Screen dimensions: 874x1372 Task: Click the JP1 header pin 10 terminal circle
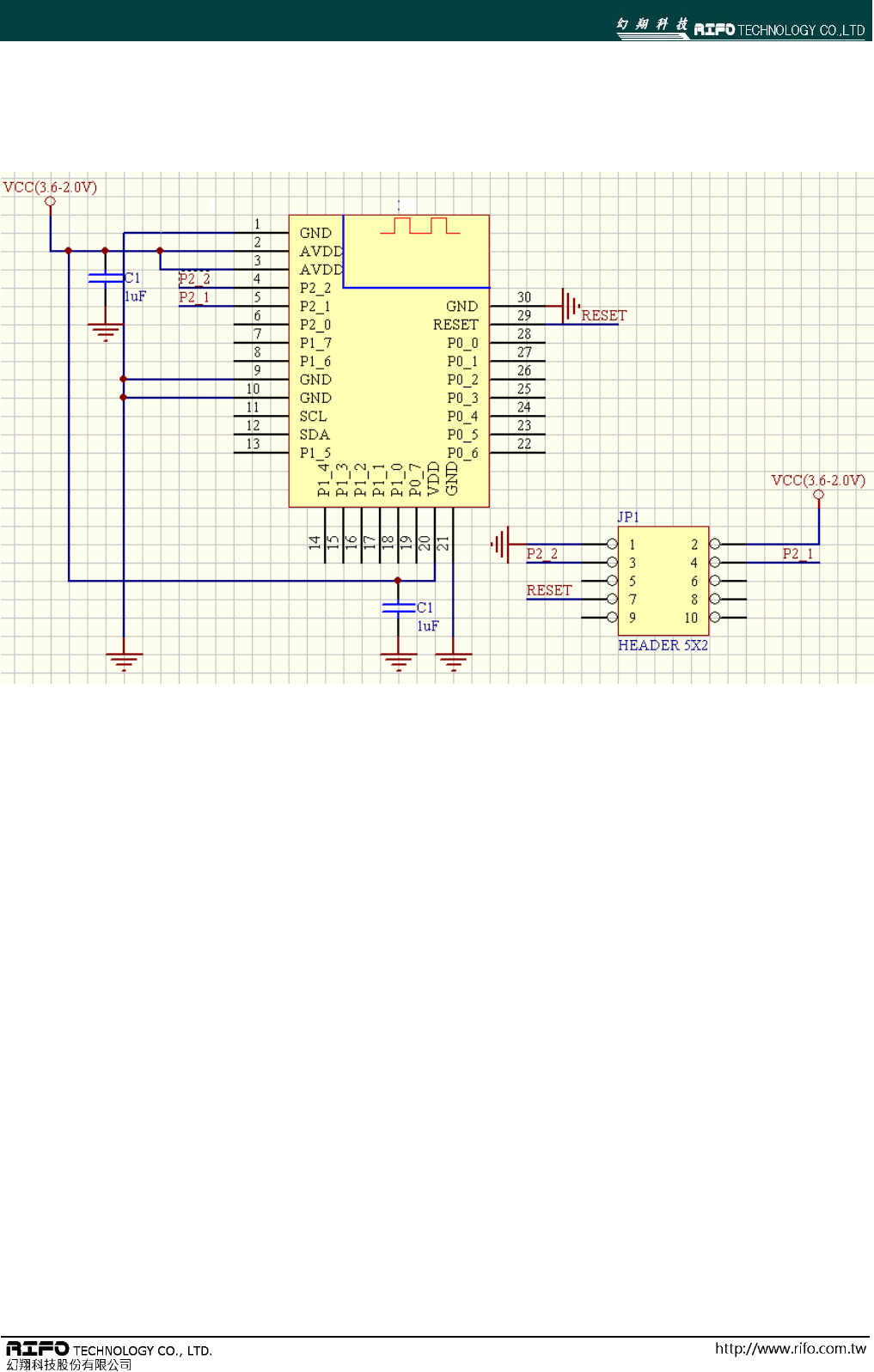click(x=714, y=617)
